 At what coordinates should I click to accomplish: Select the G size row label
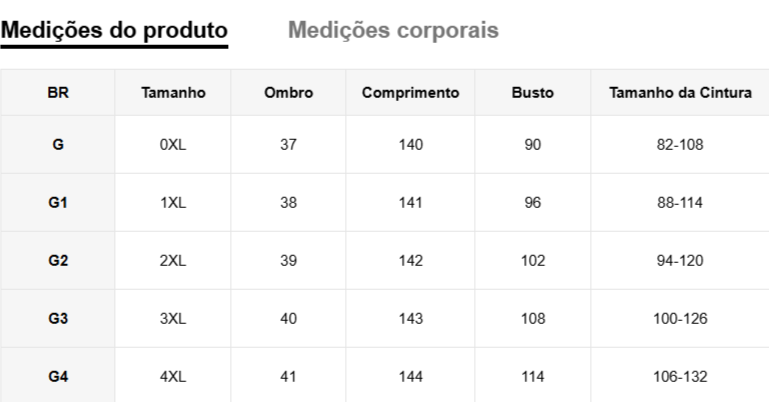(58, 145)
